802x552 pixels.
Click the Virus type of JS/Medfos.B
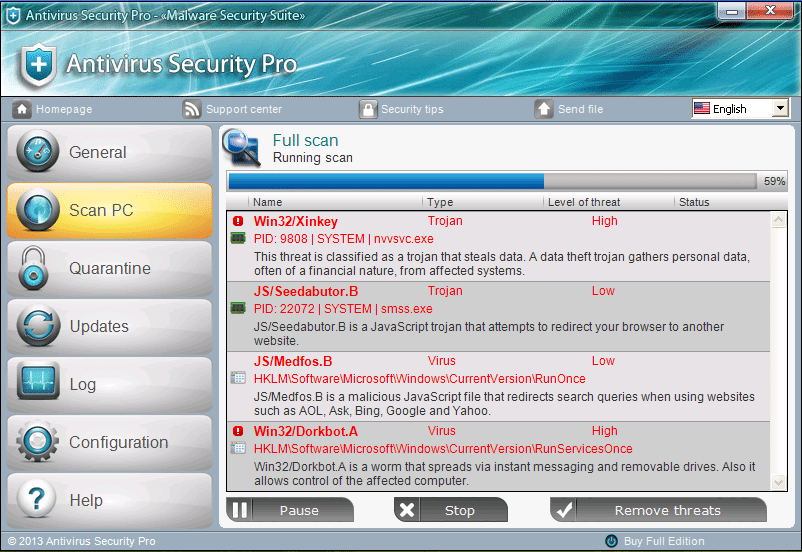point(441,361)
